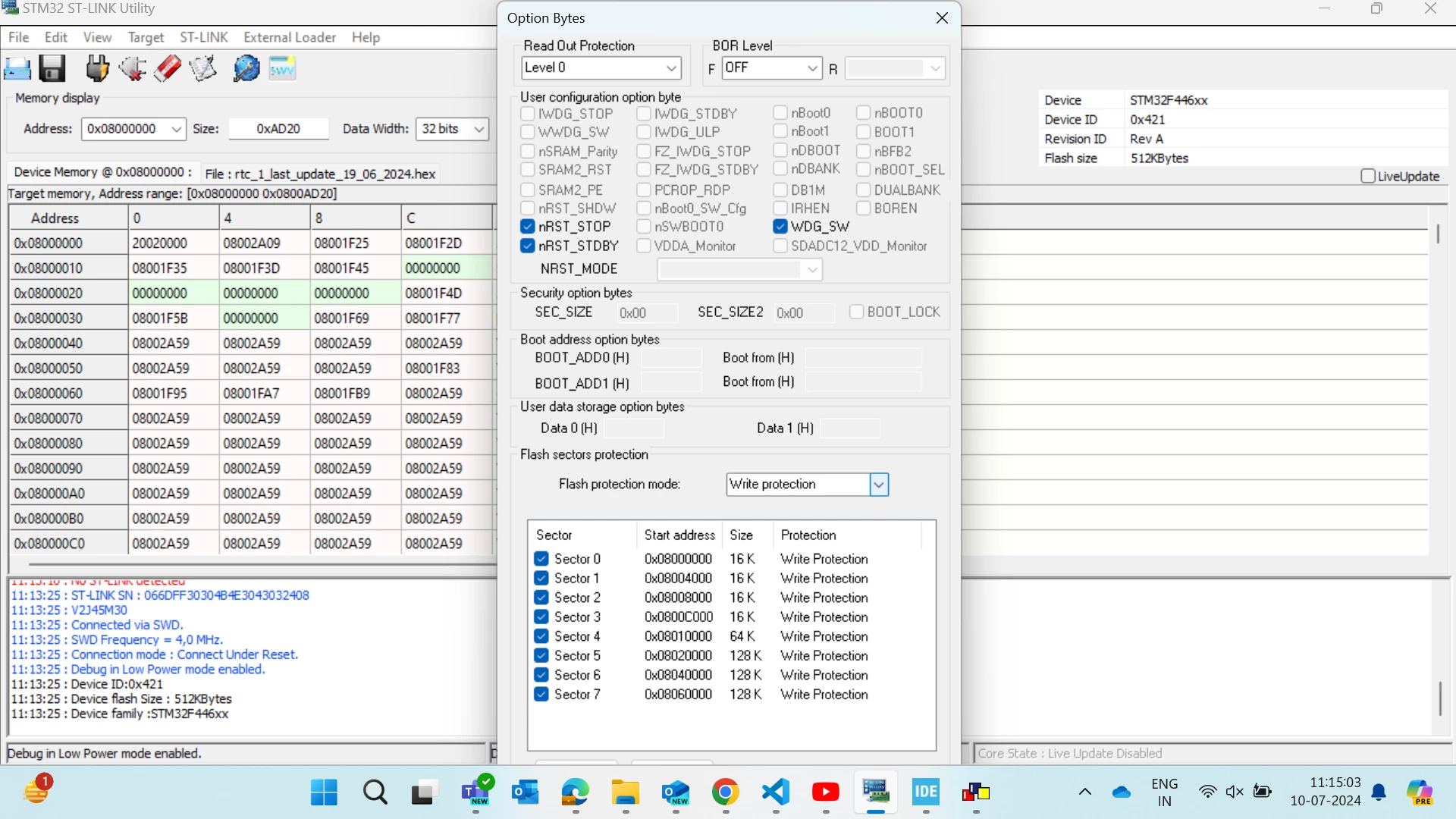This screenshot has height=819, width=1456.
Task: Select memory cell 20020000 at 0x08000000
Action: (x=174, y=243)
